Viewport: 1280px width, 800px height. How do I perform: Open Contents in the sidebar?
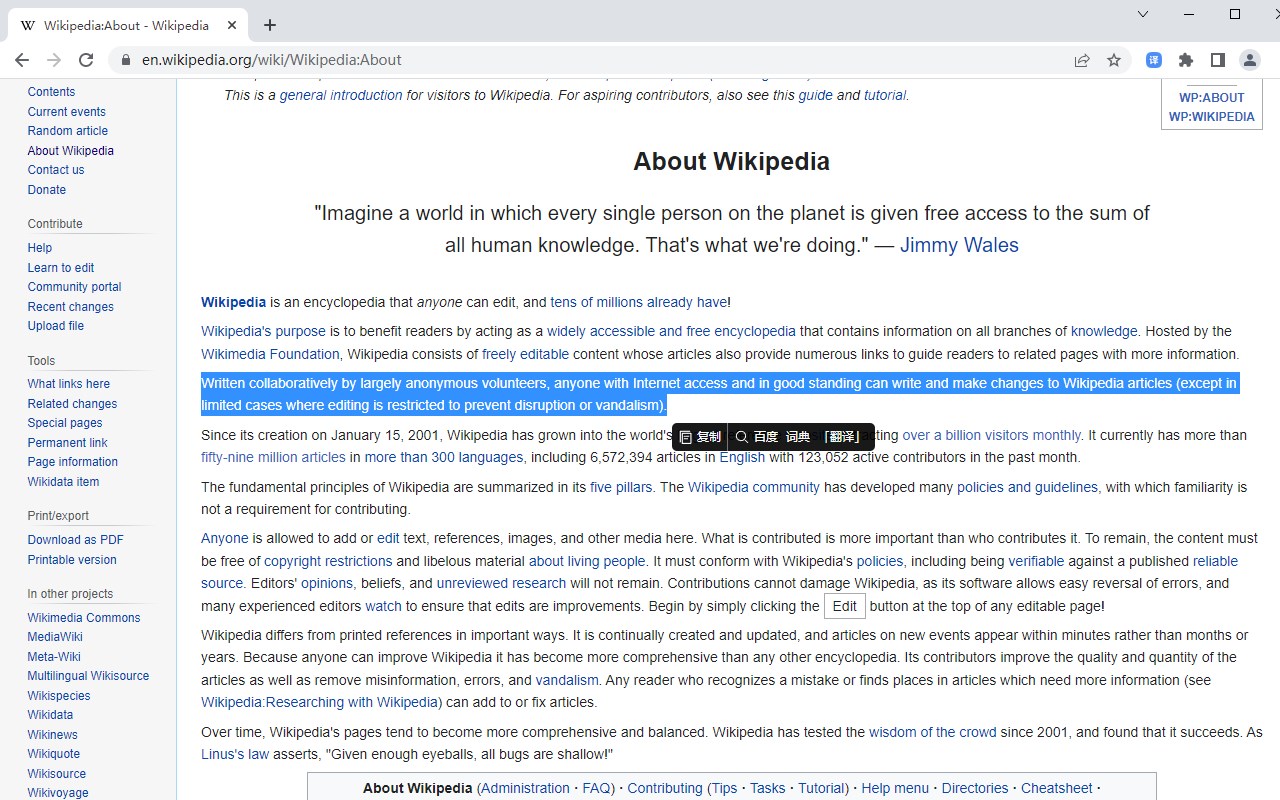tap(52, 92)
